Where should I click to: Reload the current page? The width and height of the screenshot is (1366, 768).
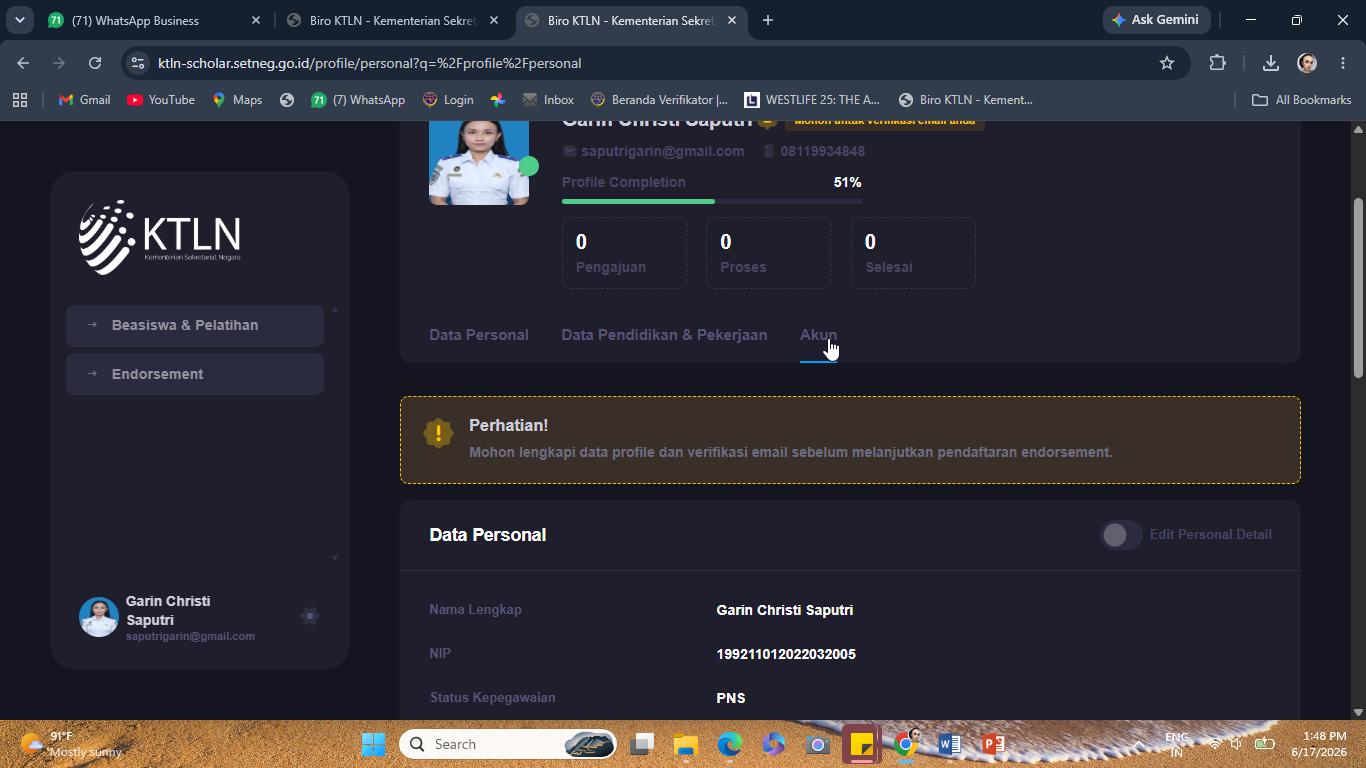[x=95, y=63]
